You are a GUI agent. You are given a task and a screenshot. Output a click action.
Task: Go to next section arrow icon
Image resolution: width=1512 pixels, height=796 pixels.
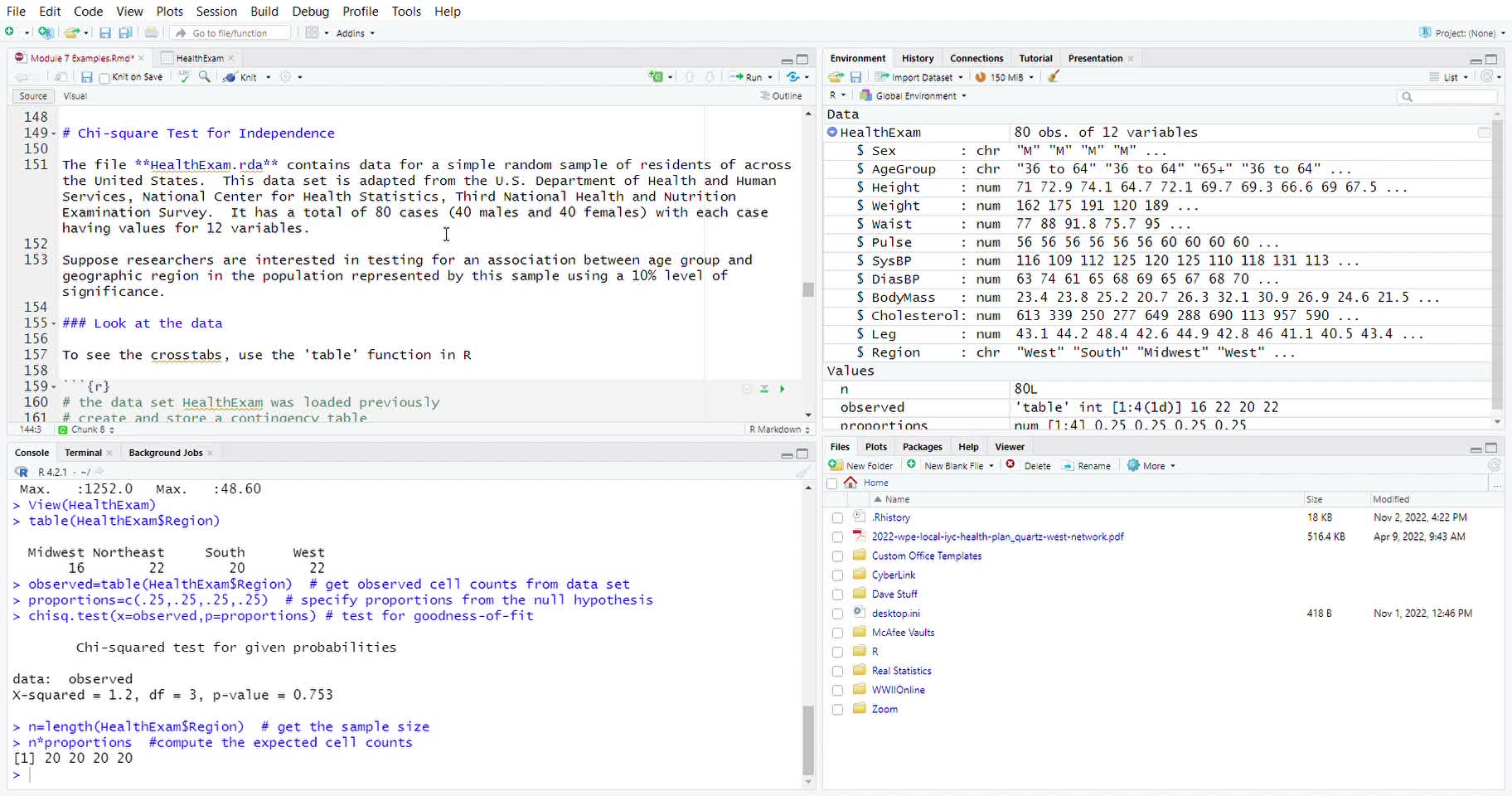(710, 76)
